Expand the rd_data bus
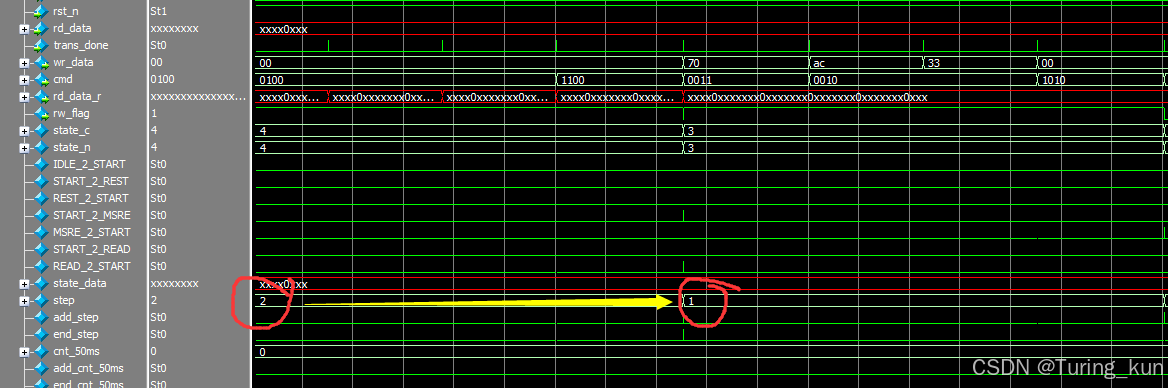Screen dimensions: 1168x388 (x=25, y=29)
